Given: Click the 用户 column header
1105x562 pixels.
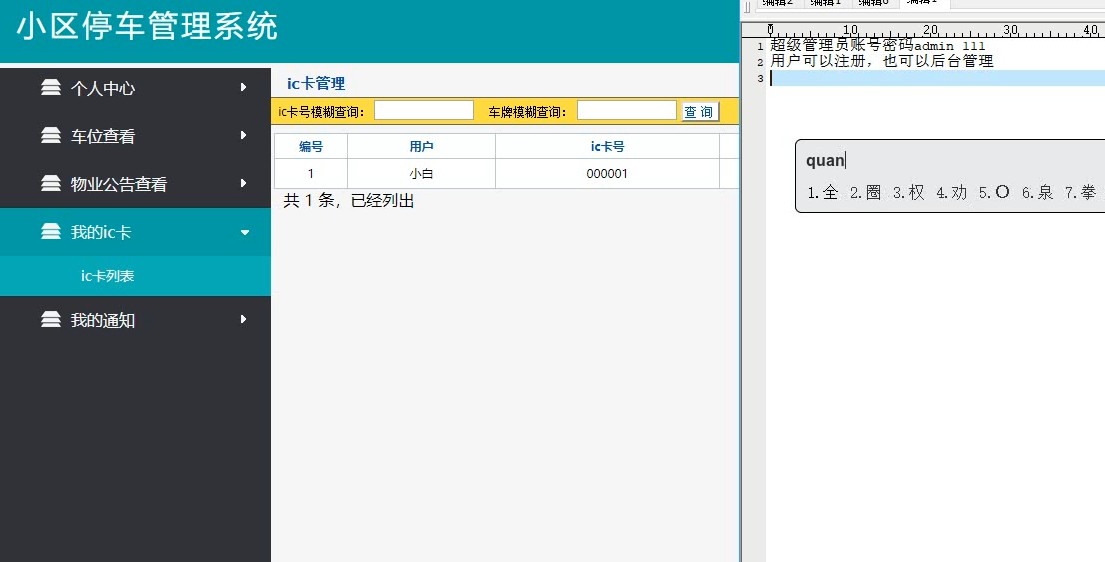Looking at the screenshot, I should [x=421, y=146].
